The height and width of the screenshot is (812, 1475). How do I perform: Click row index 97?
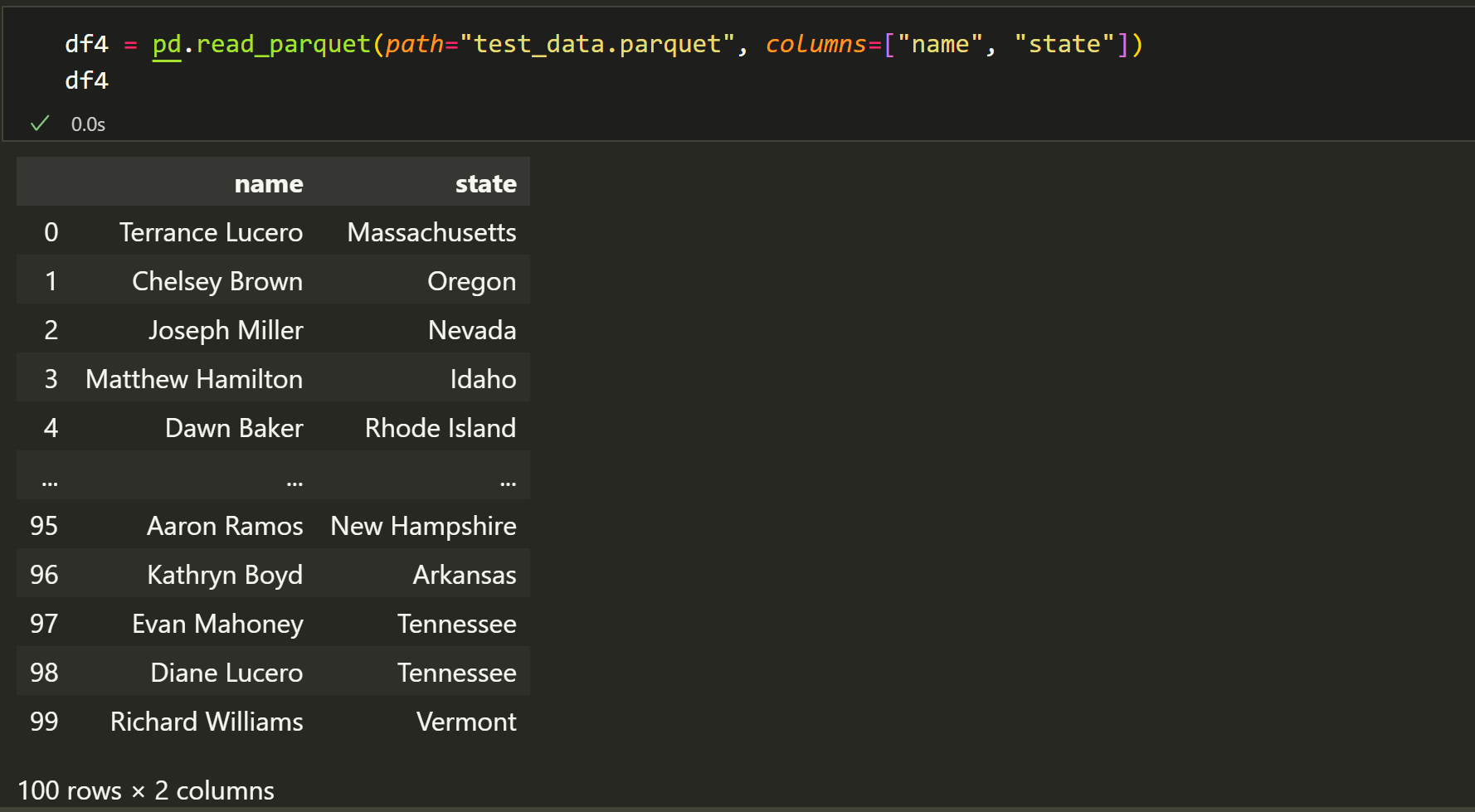pos(44,624)
